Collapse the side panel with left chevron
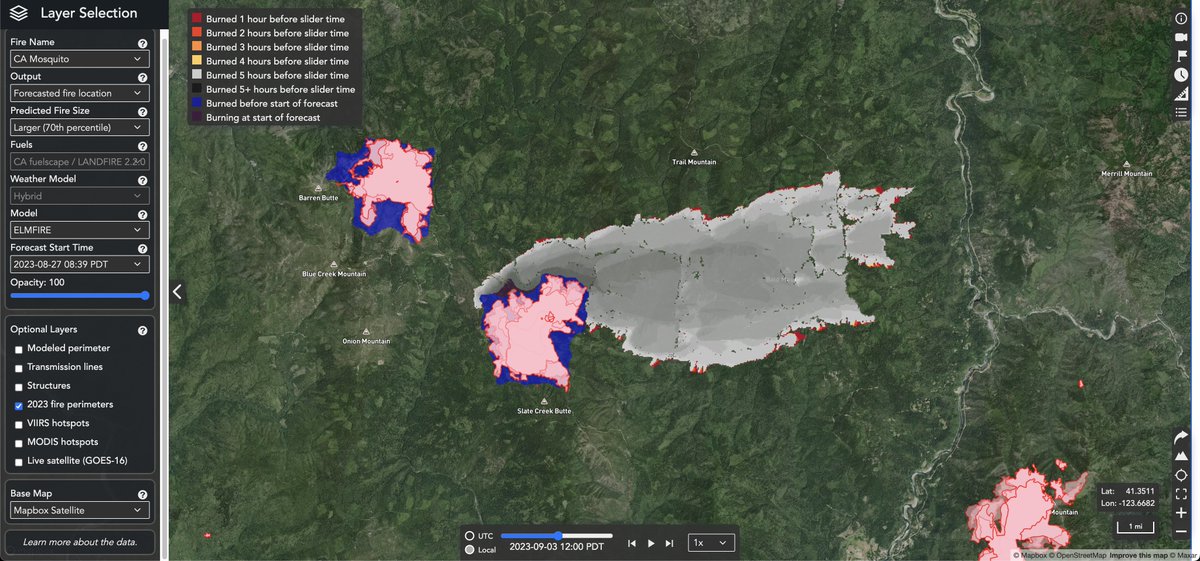Image resolution: width=1200 pixels, height=561 pixels. tap(177, 292)
